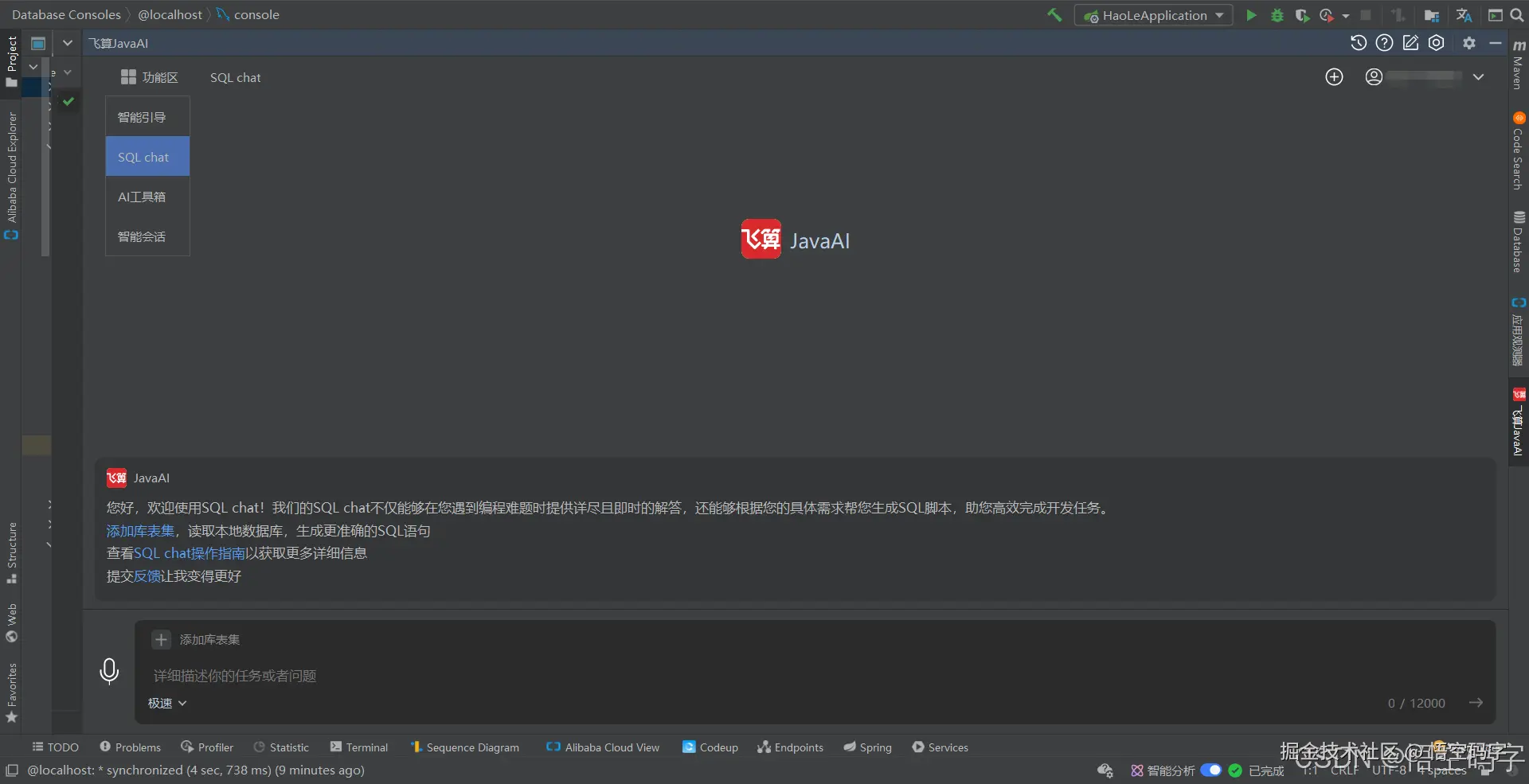Open the Project Structure folder icon
Screen dimensions: 1529x784
click(x=1431, y=15)
